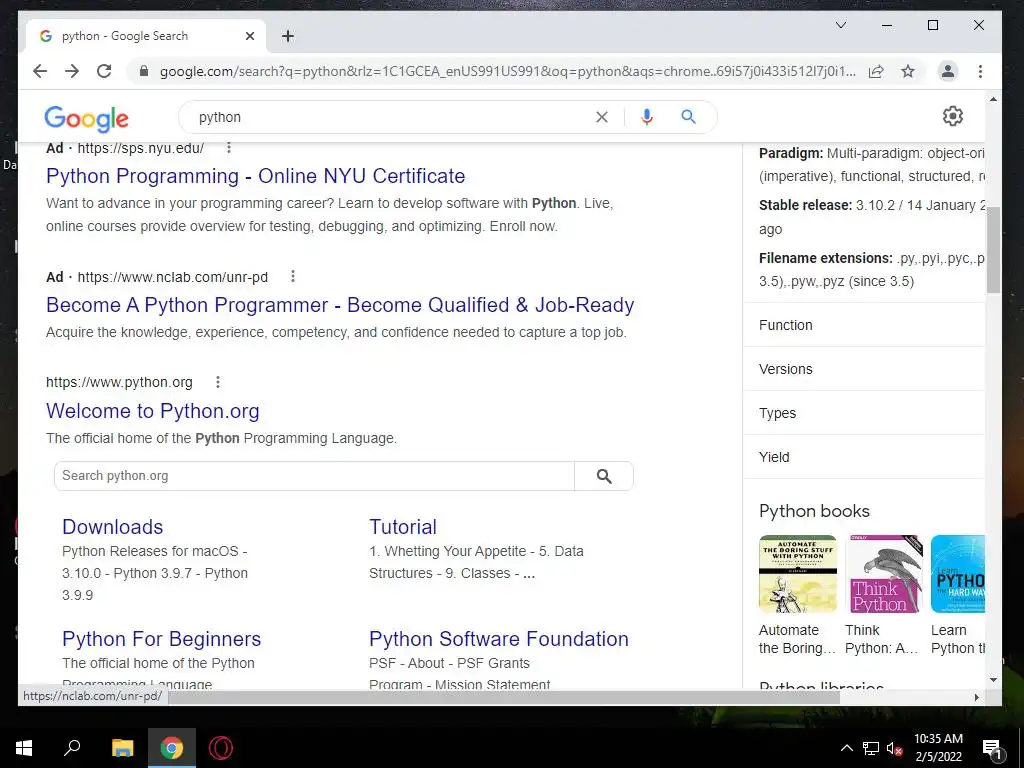Open Windows taskbar search
The image size is (1024, 768).
[x=72, y=748]
